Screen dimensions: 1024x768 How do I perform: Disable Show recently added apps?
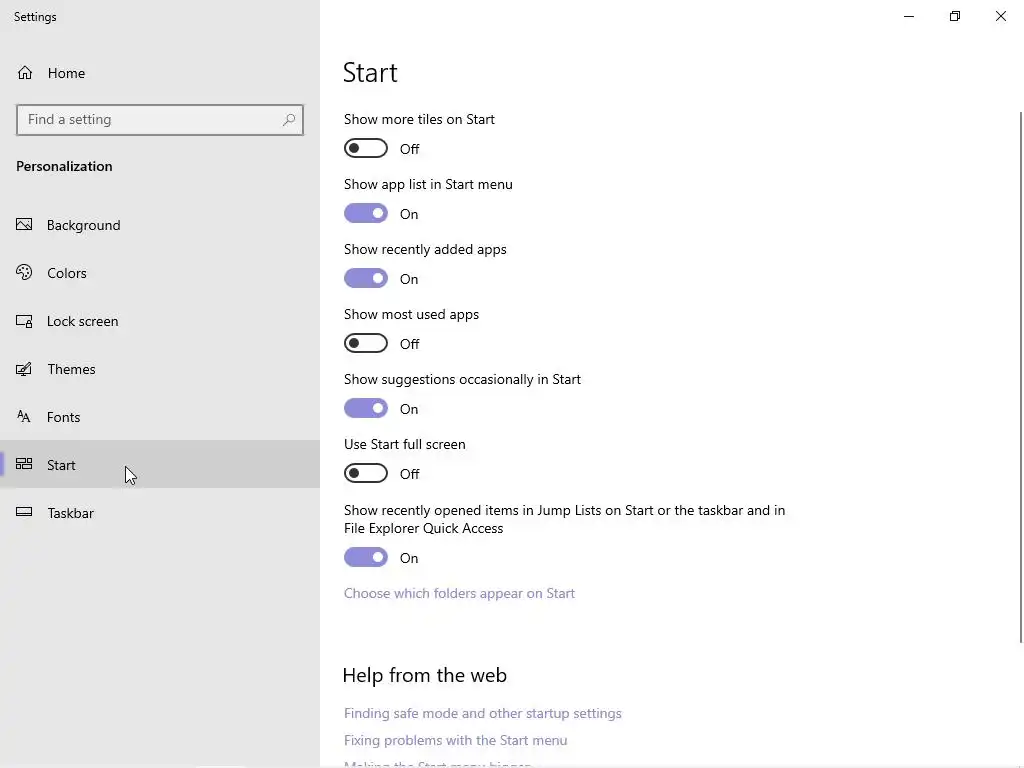tap(366, 279)
